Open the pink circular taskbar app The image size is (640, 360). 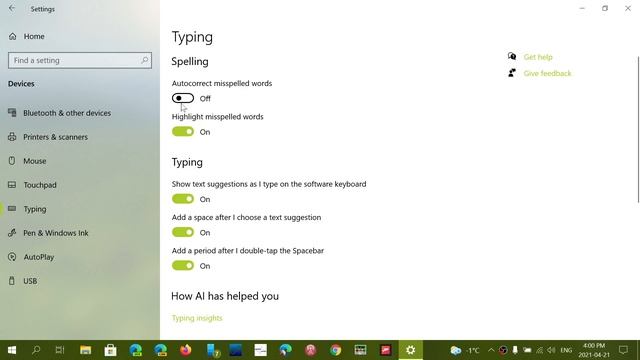[311, 350]
